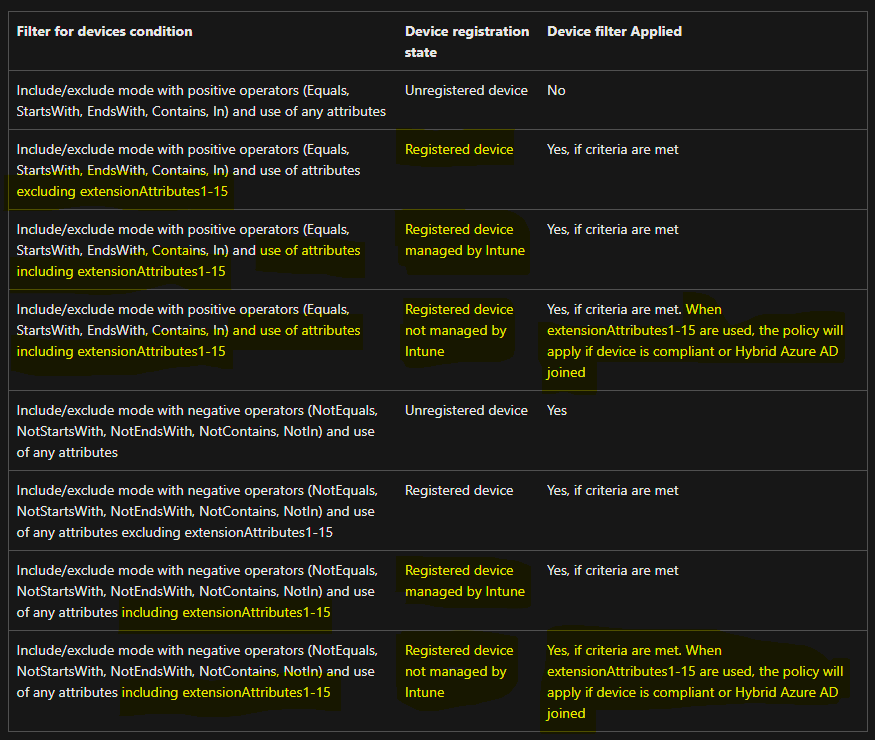This screenshot has width=875, height=740.
Task: Click the standalone "Yes" cell for negative operators
Action: tap(556, 410)
